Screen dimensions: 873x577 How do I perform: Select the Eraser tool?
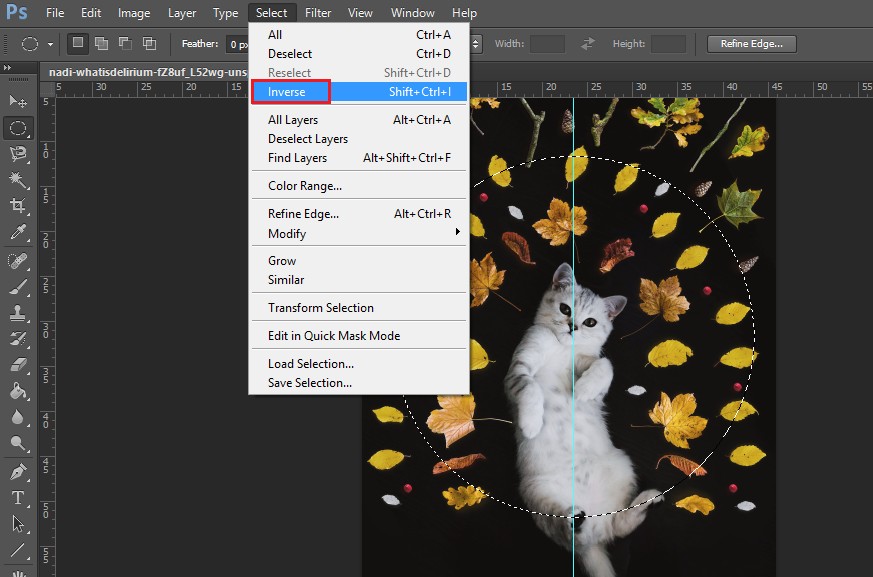tap(18, 365)
